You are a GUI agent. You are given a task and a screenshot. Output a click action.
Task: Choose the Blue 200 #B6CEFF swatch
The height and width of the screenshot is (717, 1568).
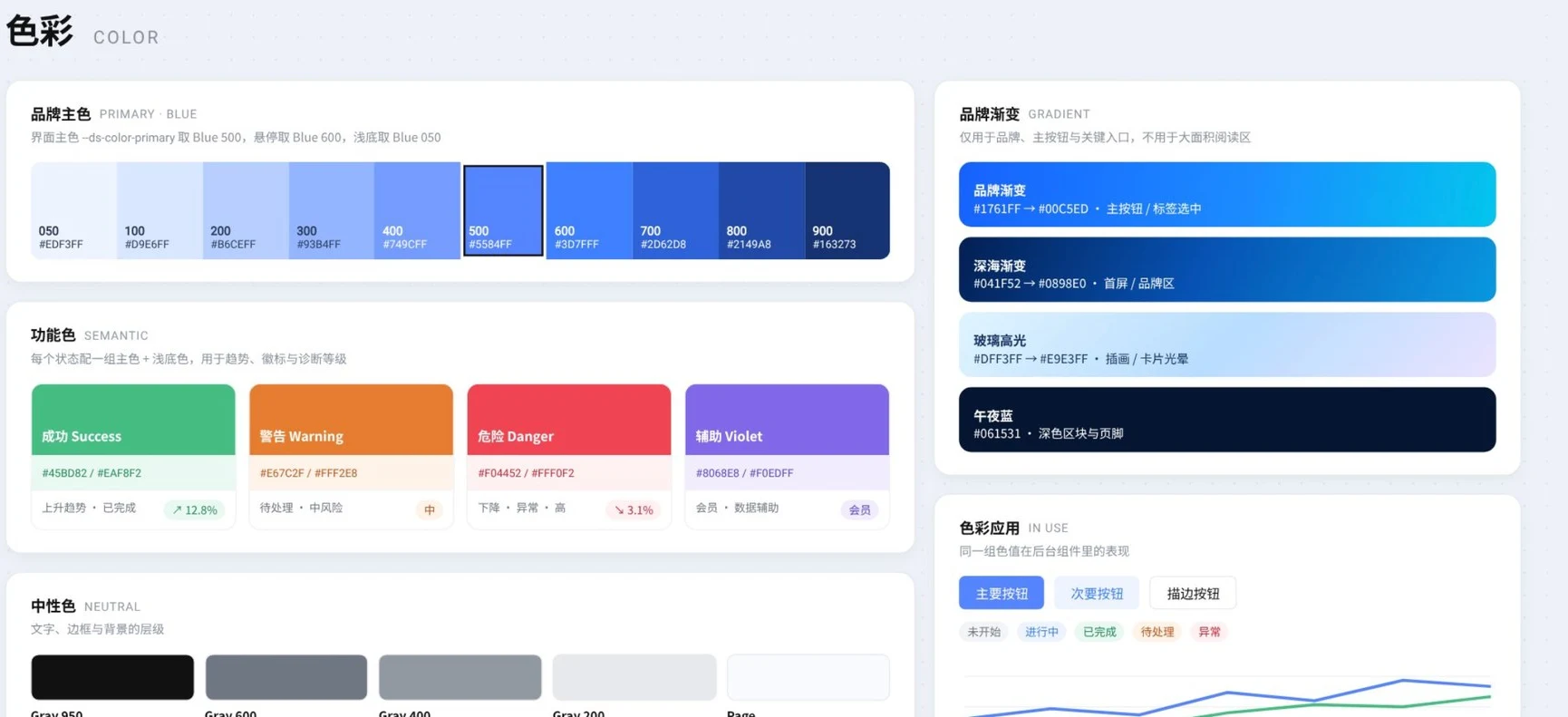pyautogui.click(x=246, y=210)
